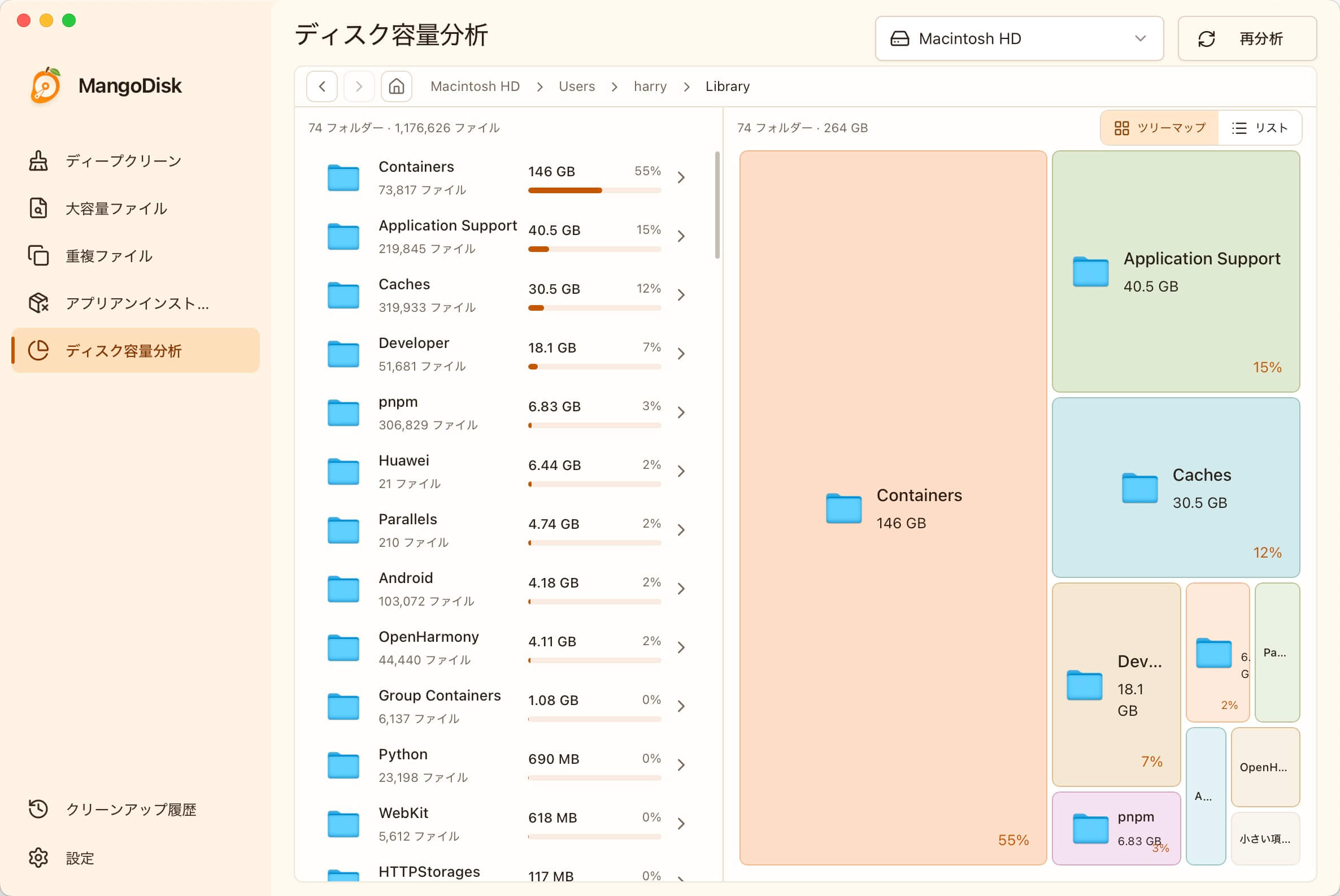This screenshot has height=896, width=1340.
Task: Select the Dev... treemap block
Action: (x=1116, y=685)
